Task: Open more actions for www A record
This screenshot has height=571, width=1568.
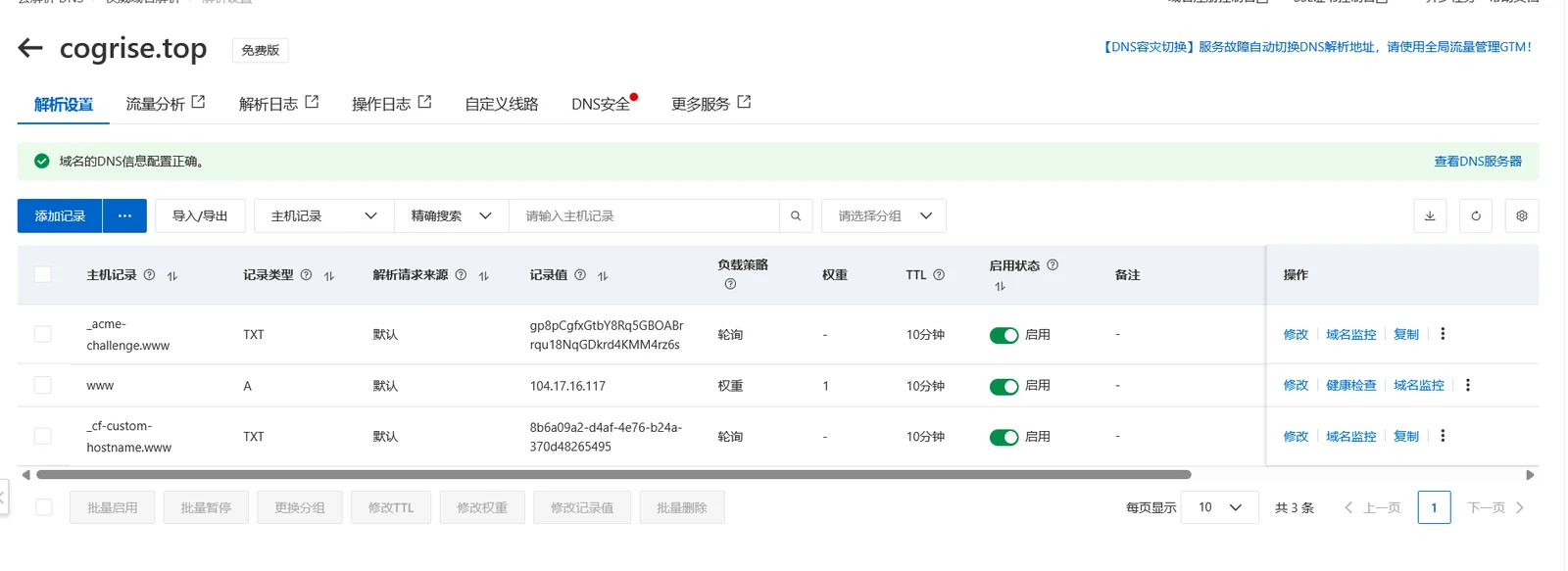Action: point(1468,385)
